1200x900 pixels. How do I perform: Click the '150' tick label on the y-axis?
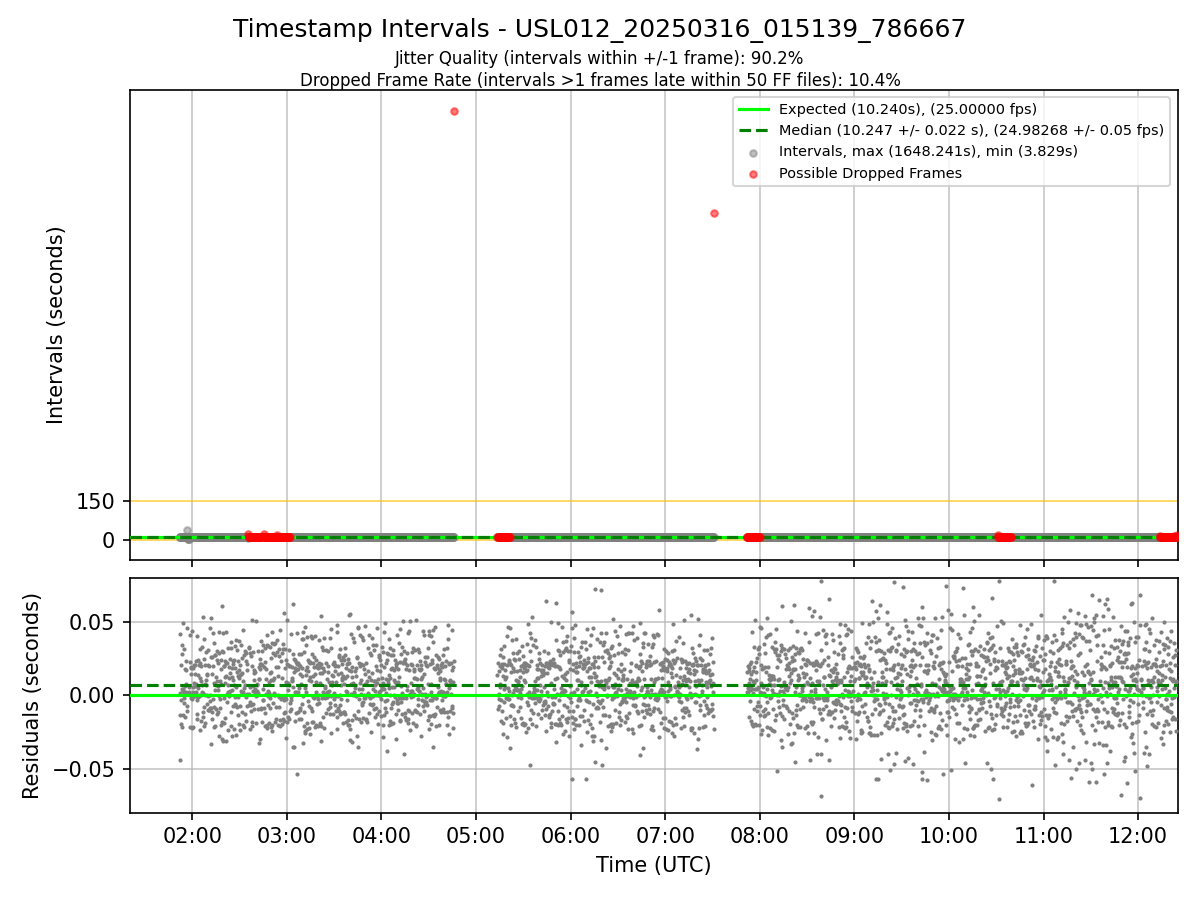click(x=96, y=502)
